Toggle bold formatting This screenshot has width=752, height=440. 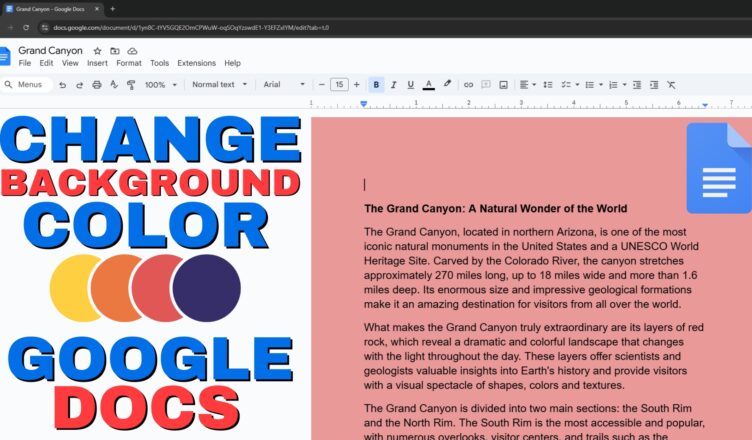click(x=376, y=85)
